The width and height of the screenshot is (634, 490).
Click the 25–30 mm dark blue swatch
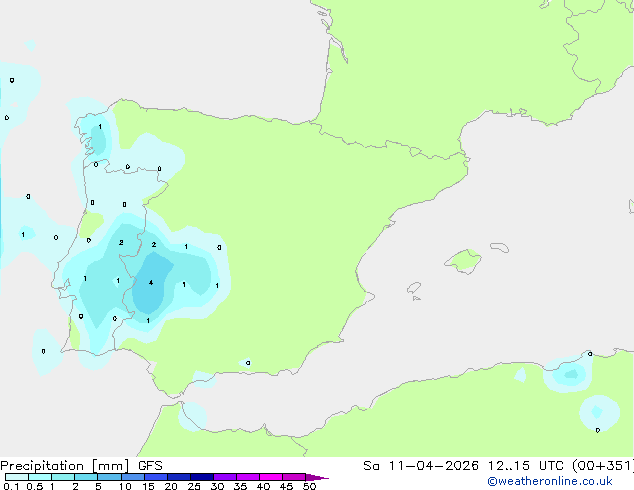tap(202, 477)
